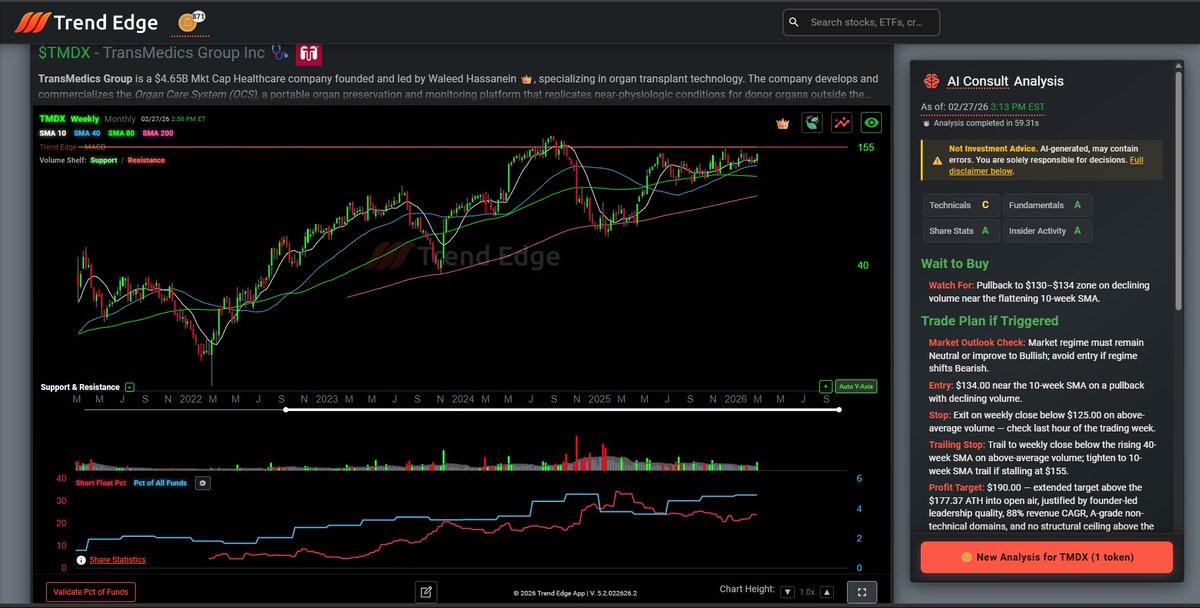Switch chart to Weekly timeframe

84,118
